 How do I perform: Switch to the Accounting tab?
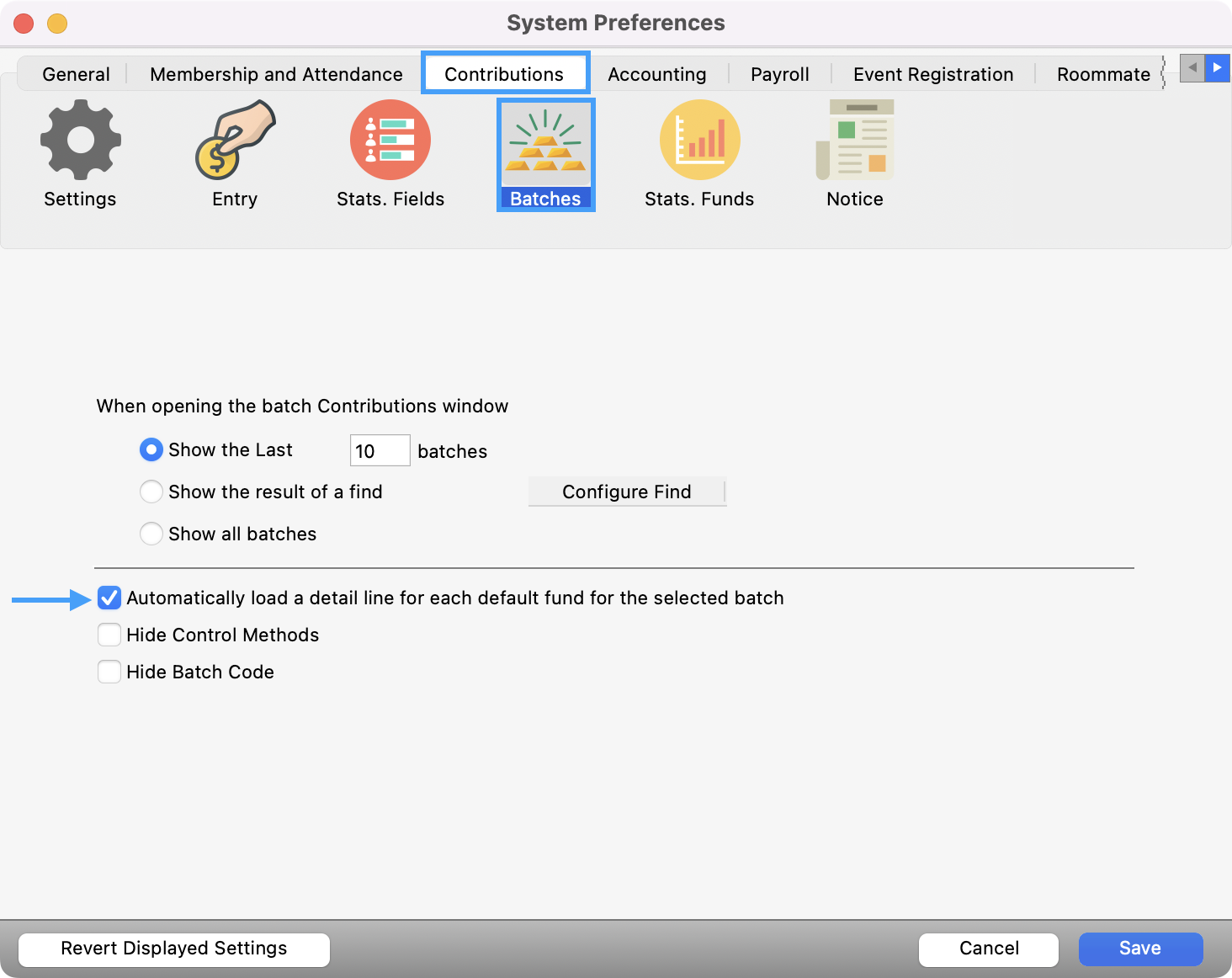[656, 74]
